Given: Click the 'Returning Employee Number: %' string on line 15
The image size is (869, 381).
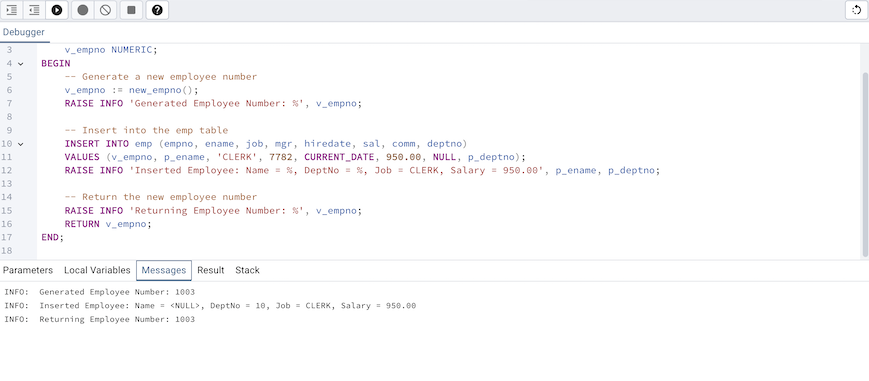Looking at the screenshot, I should click(x=217, y=211).
